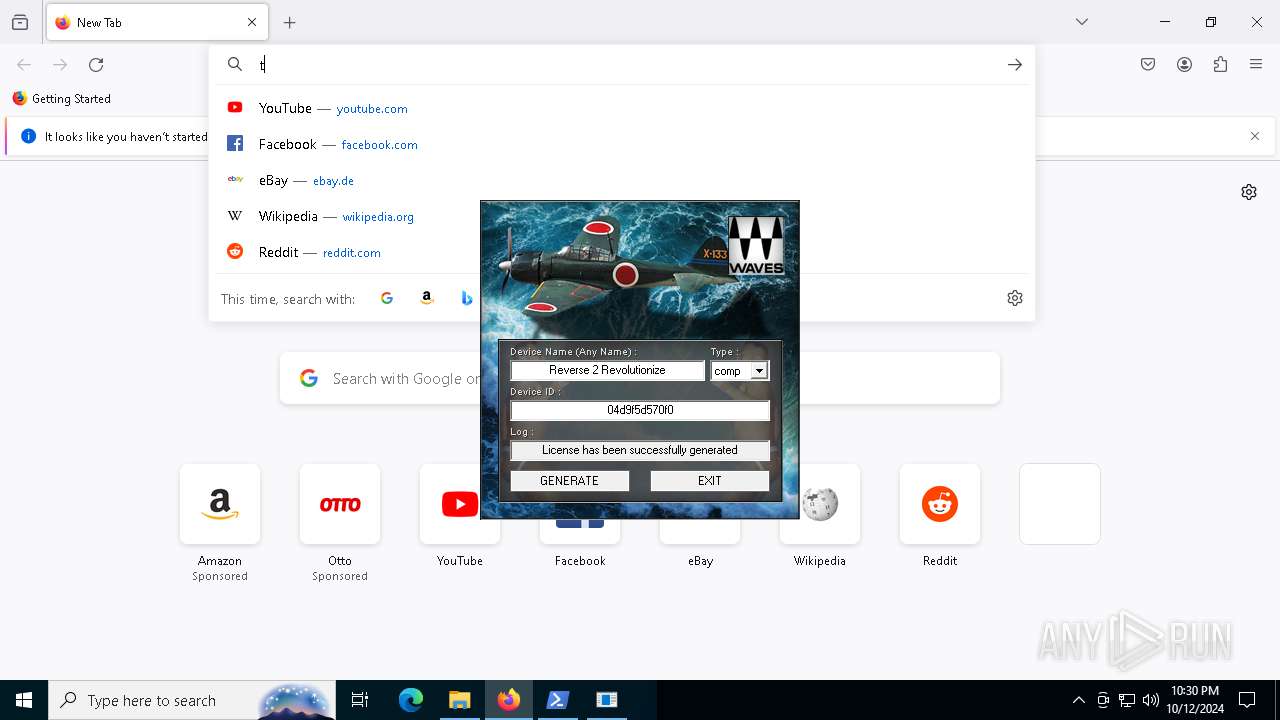Click the Waves logo in keygen
1280x720 pixels.
tap(756, 245)
